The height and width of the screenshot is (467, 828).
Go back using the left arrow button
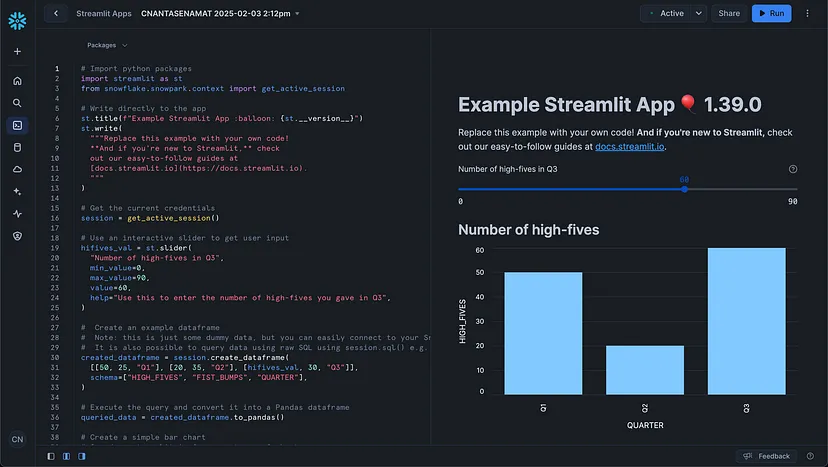[x=56, y=13]
